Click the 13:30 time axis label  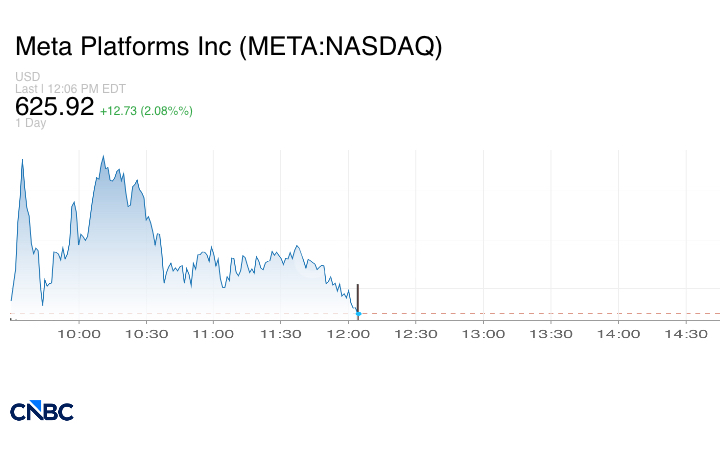(x=551, y=334)
